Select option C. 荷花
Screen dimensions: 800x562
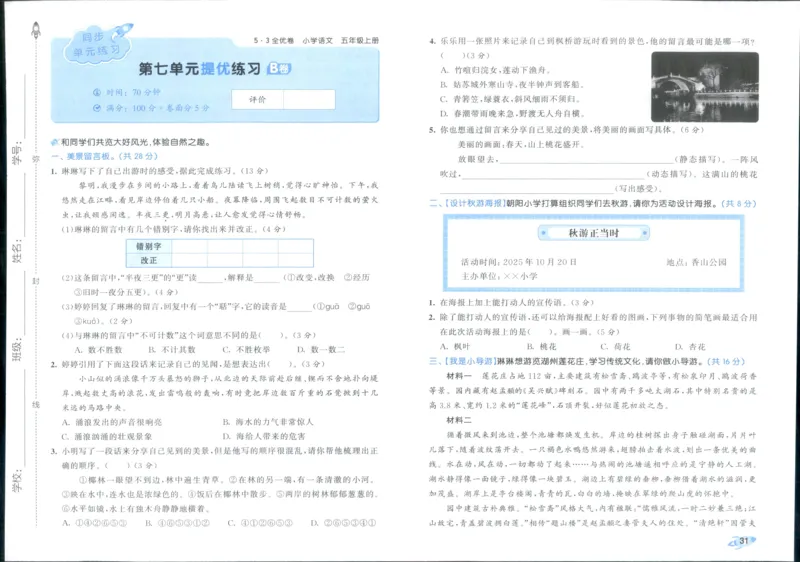(615, 346)
